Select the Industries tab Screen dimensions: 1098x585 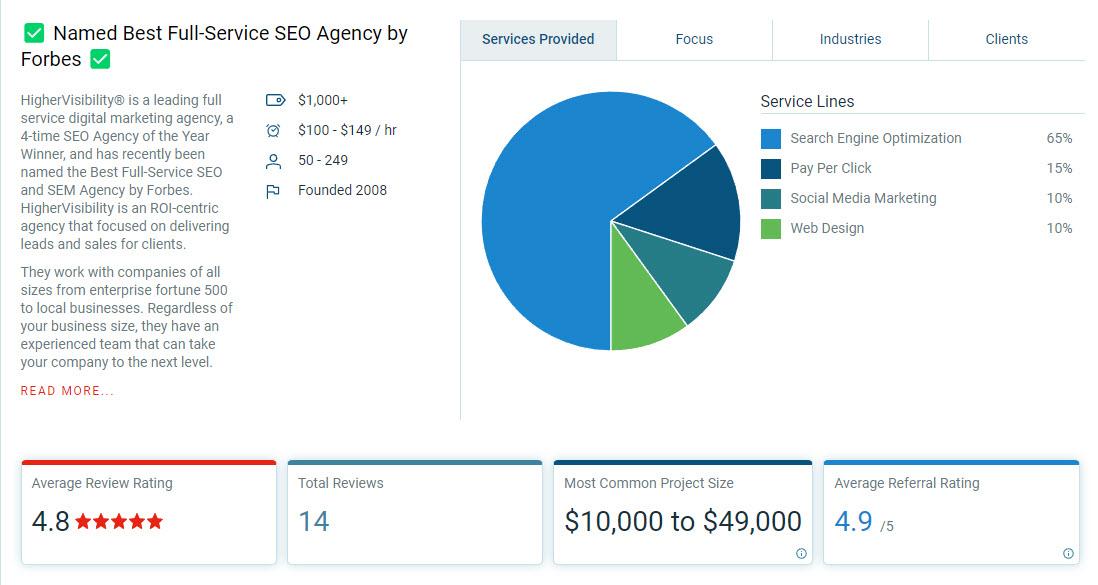click(x=850, y=40)
